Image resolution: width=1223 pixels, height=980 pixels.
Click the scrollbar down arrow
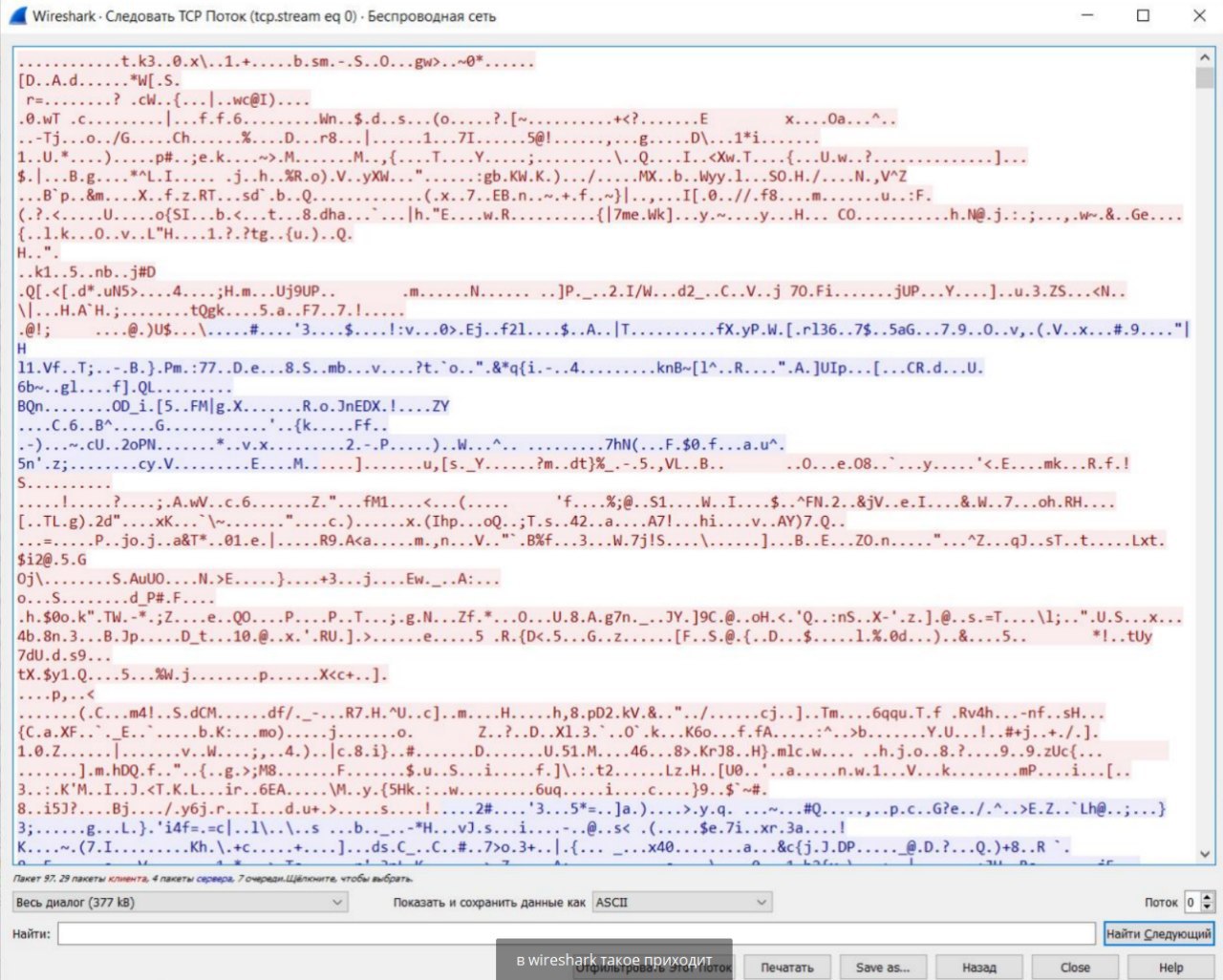click(1205, 856)
